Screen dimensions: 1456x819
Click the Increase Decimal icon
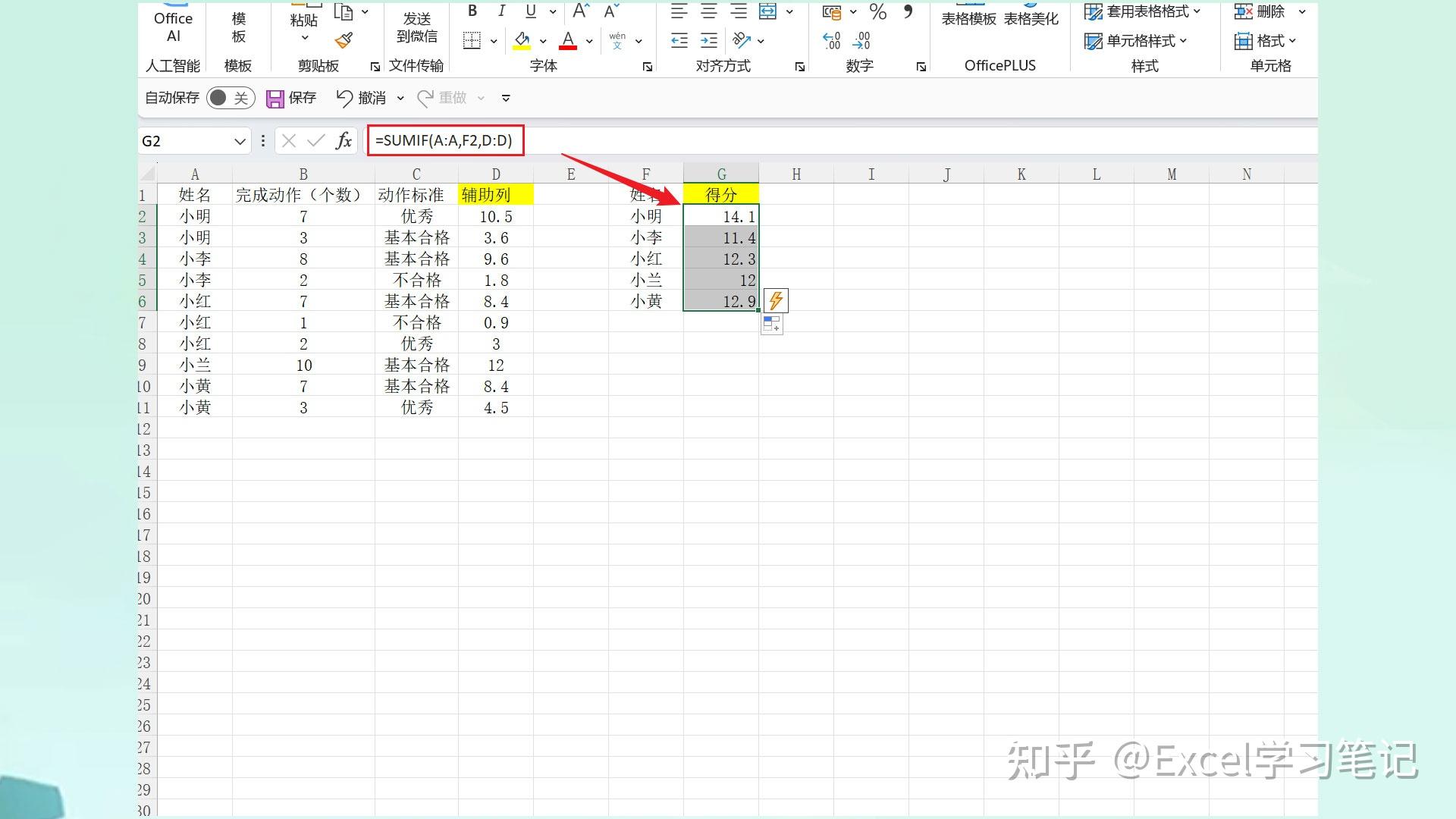pyautogui.click(x=832, y=40)
